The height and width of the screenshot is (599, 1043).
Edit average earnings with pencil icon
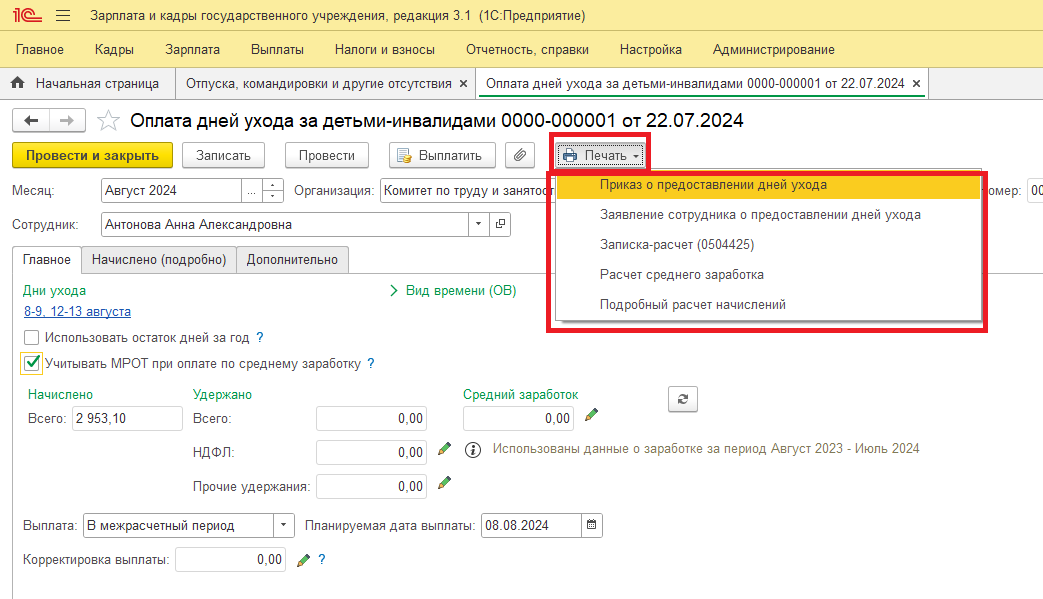coord(591,415)
